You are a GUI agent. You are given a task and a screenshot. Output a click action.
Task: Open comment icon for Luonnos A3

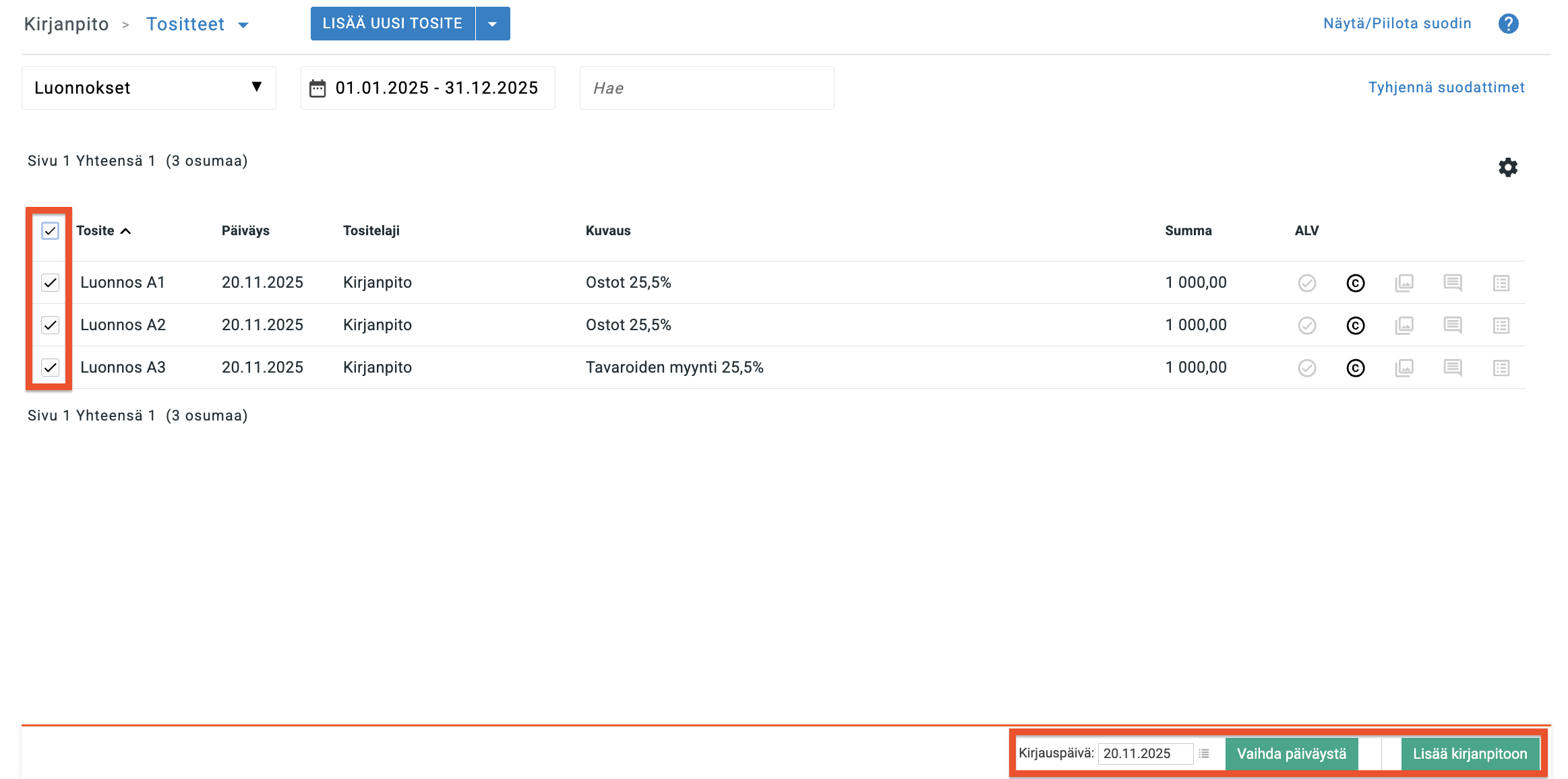tap(1452, 368)
